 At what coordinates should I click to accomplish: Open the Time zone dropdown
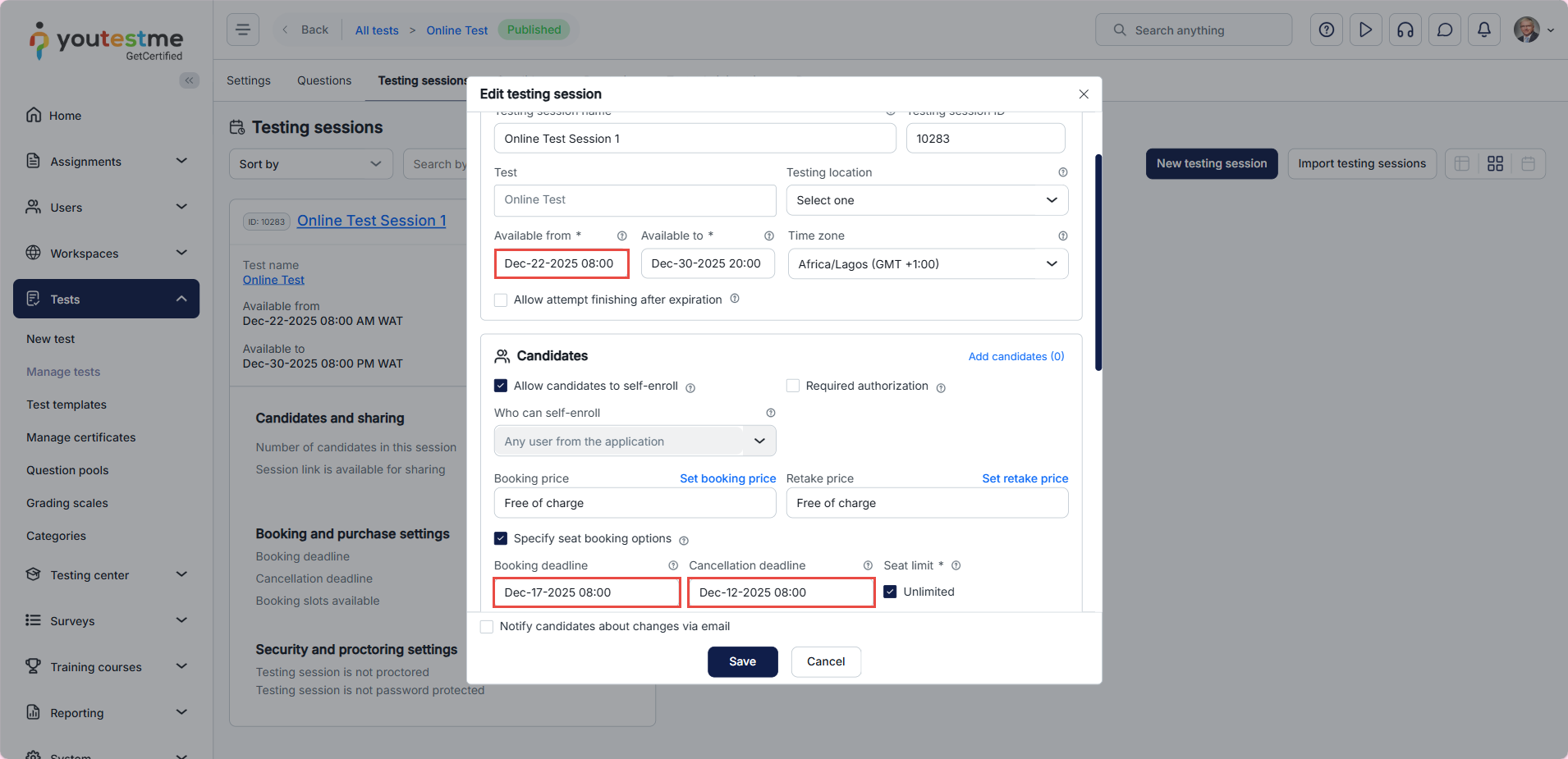point(927,264)
